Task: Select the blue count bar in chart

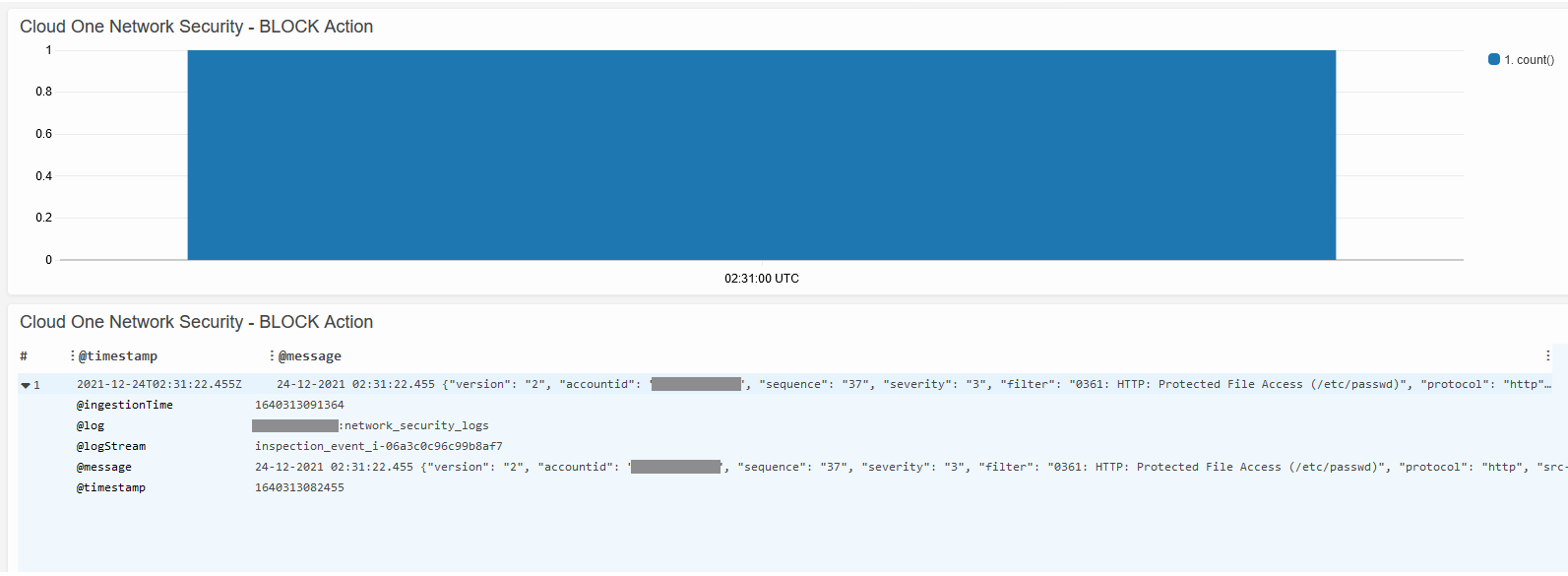Action: pyautogui.click(x=762, y=155)
